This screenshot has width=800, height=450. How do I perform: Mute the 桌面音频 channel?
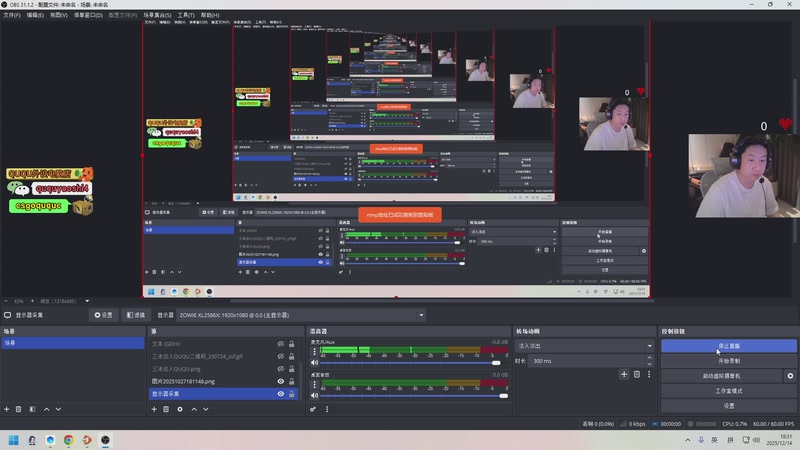point(314,395)
